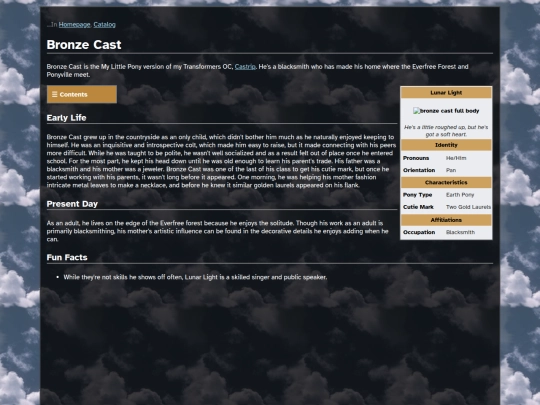This screenshot has width=540, height=405.
Task: Expand the Contents table toggle
Action: pos(82,94)
